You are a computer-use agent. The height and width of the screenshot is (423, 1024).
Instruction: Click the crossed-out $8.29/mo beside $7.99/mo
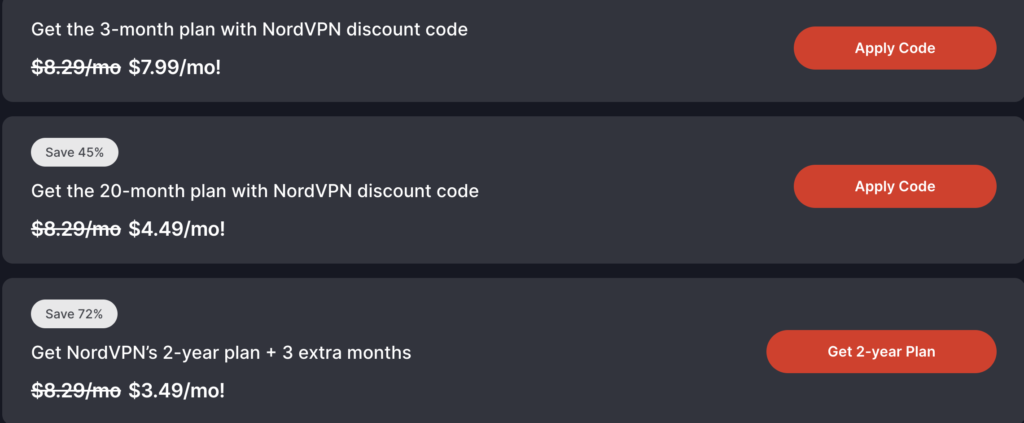coord(76,67)
